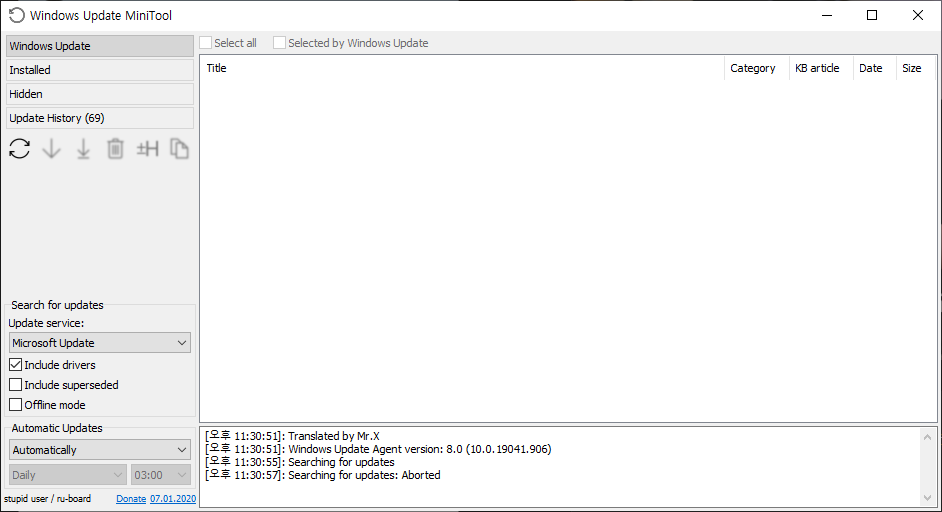This screenshot has width=942, height=512.
Task: Uncheck Include drivers option
Action: click(x=16, y=364)
